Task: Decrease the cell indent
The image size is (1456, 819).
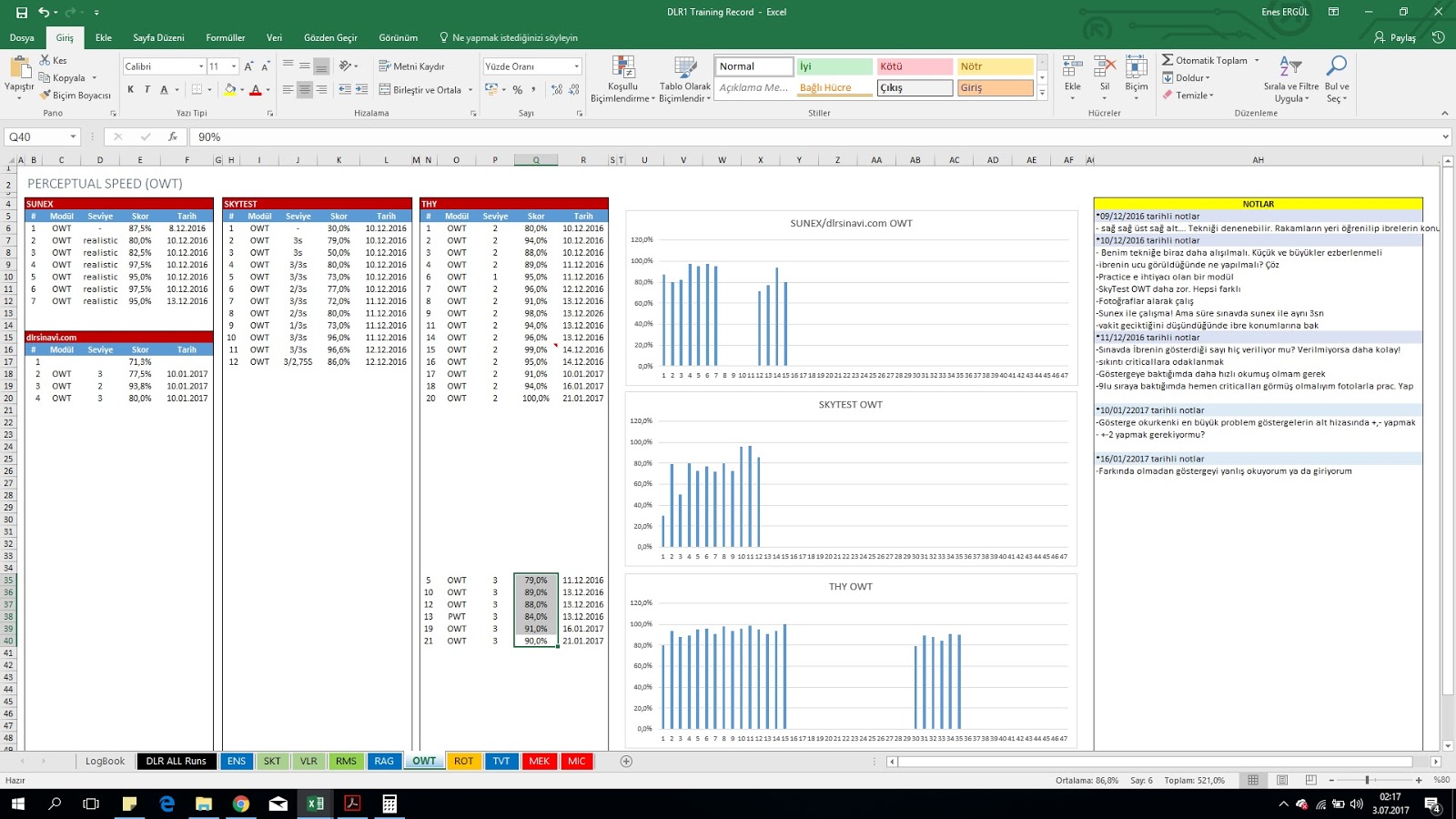Action: (345, 89)
